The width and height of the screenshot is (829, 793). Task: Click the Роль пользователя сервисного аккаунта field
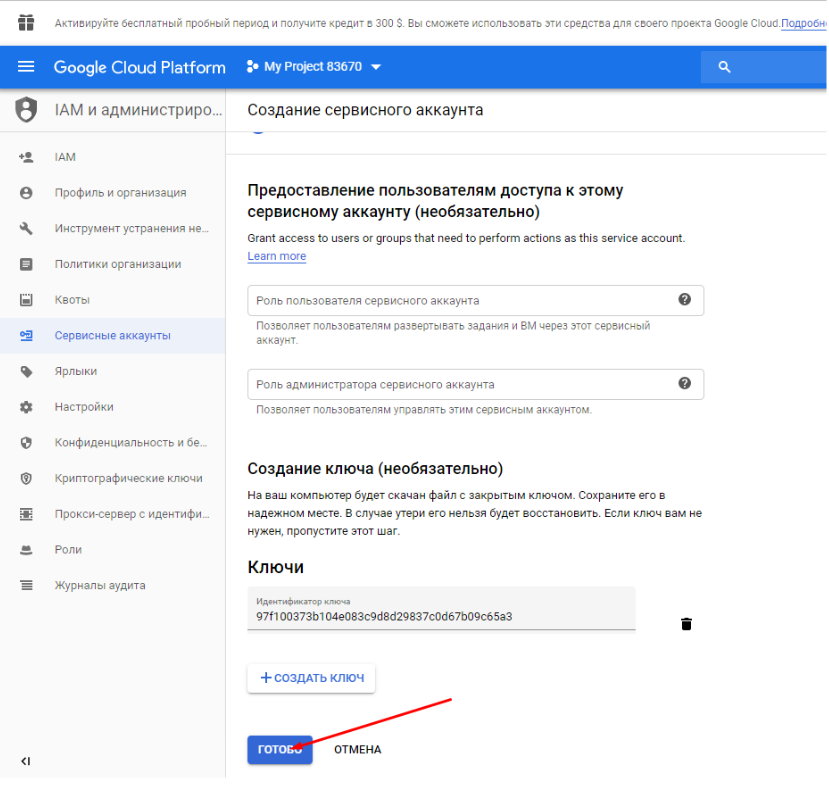tap(475, 300)
